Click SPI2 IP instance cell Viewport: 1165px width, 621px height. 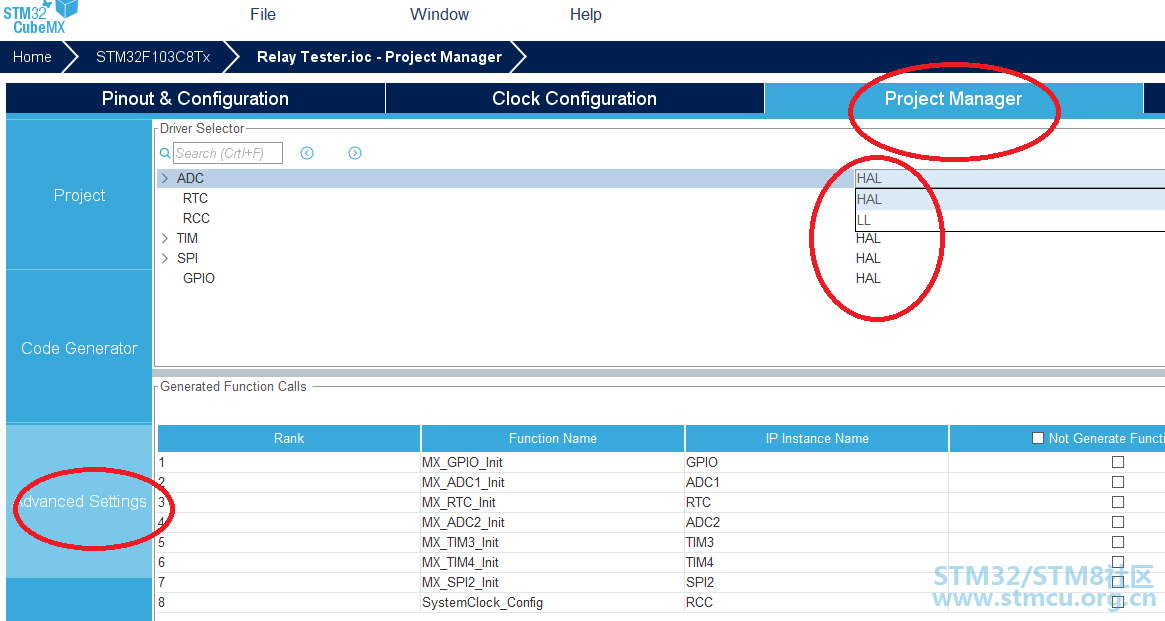(817, 582)
